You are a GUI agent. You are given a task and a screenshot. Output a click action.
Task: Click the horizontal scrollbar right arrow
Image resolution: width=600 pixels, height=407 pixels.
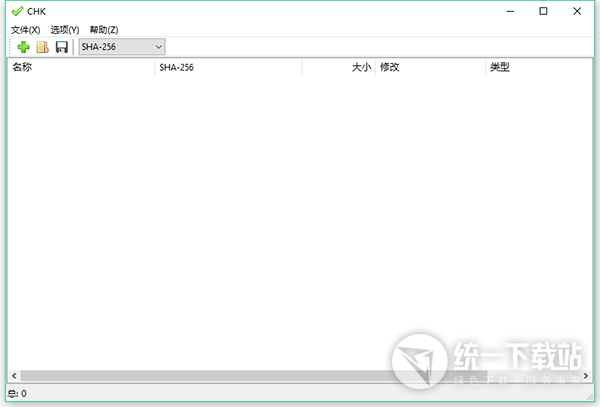point(586,376)
